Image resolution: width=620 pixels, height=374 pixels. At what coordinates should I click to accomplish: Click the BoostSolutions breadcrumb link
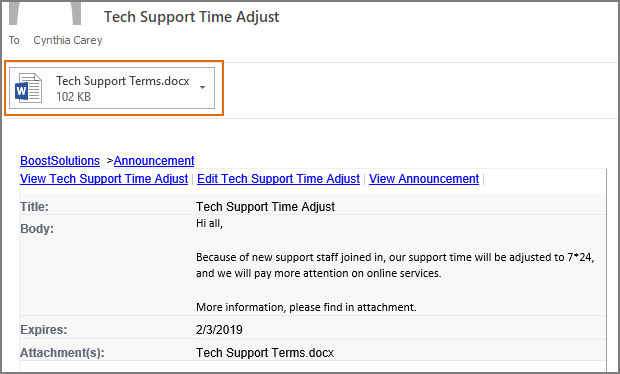coord(60,161)
